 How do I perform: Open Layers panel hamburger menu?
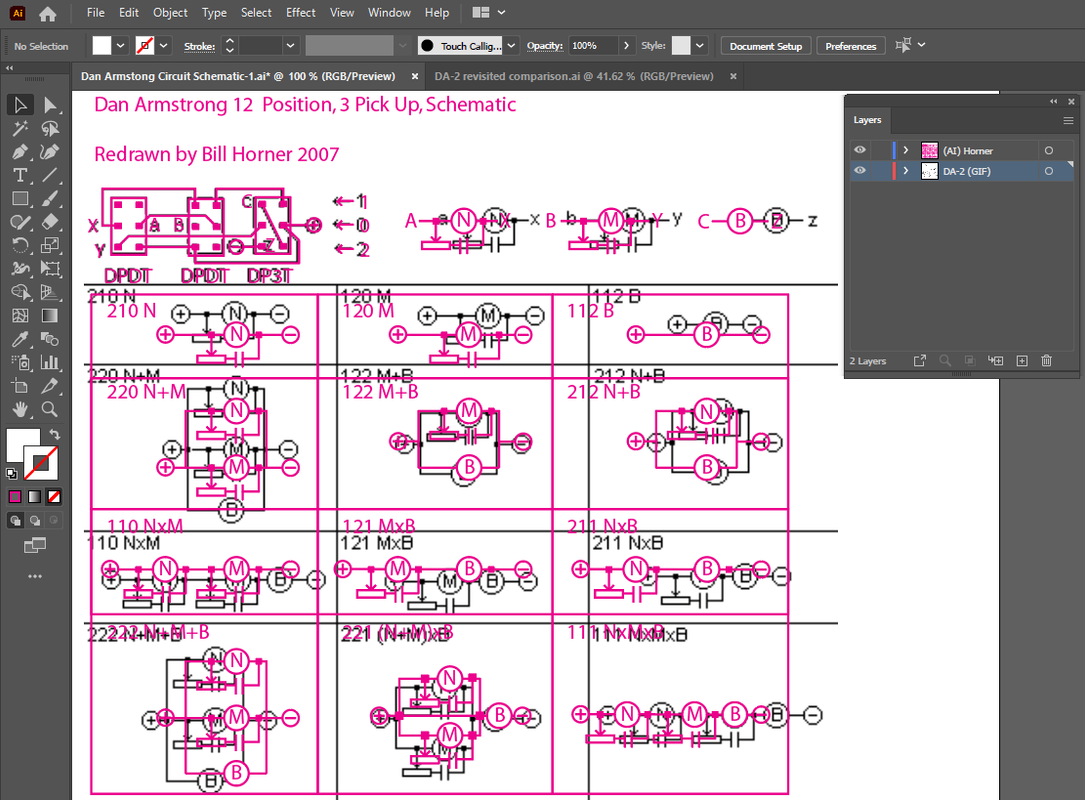point(1068,120)
